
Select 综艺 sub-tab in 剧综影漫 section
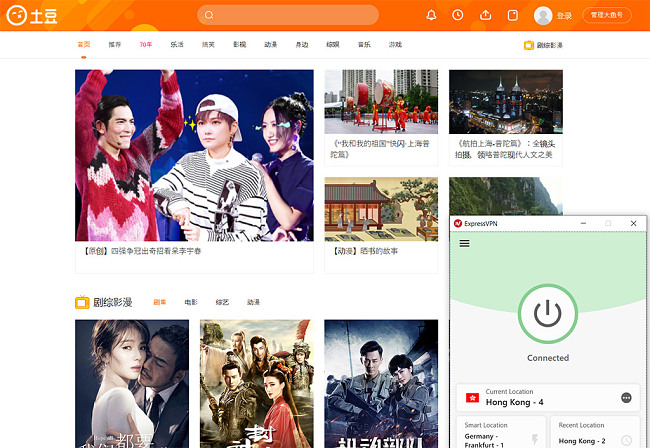coord(222,302)
